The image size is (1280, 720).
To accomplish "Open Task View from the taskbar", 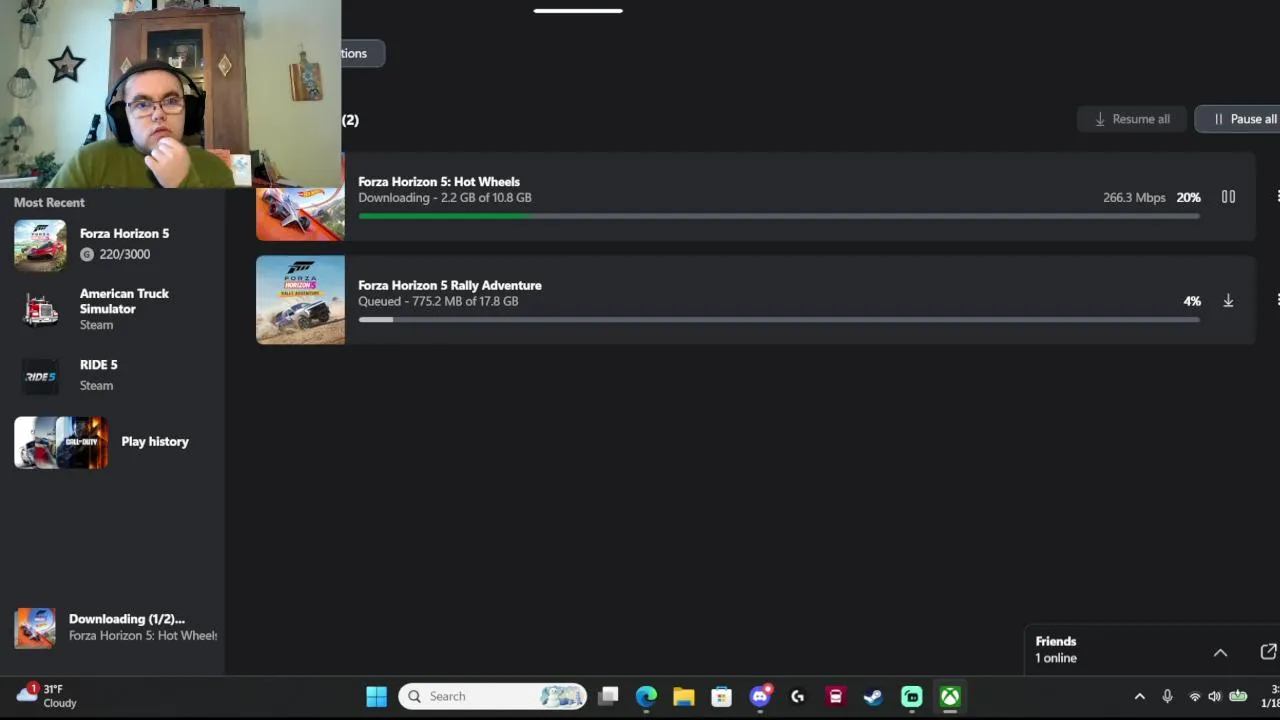I will [x=608, y=696].
